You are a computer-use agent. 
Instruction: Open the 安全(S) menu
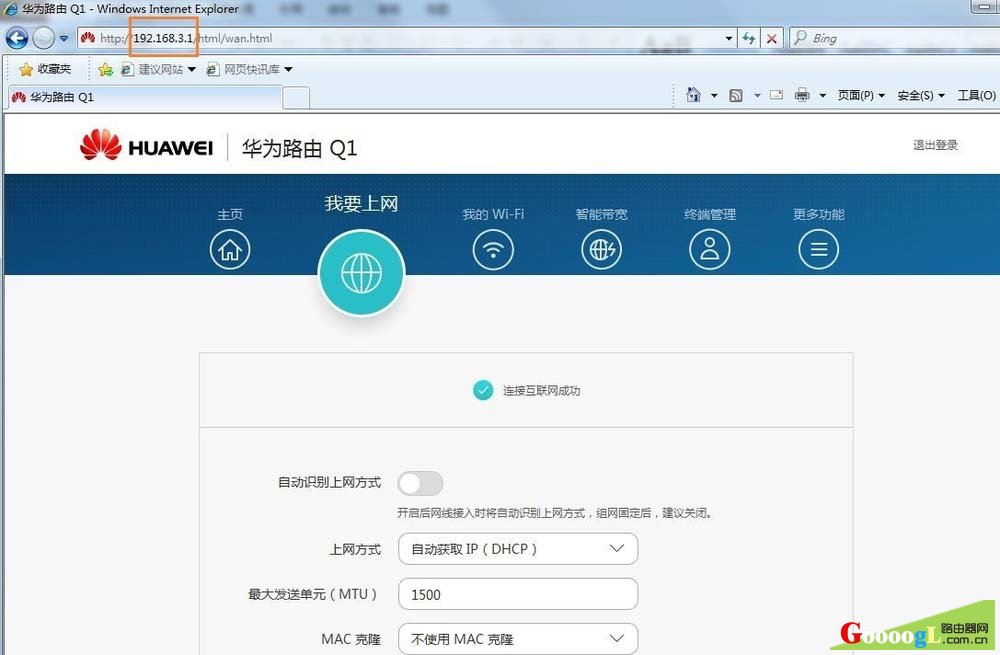pyautogui.click(x=920, y=95)
